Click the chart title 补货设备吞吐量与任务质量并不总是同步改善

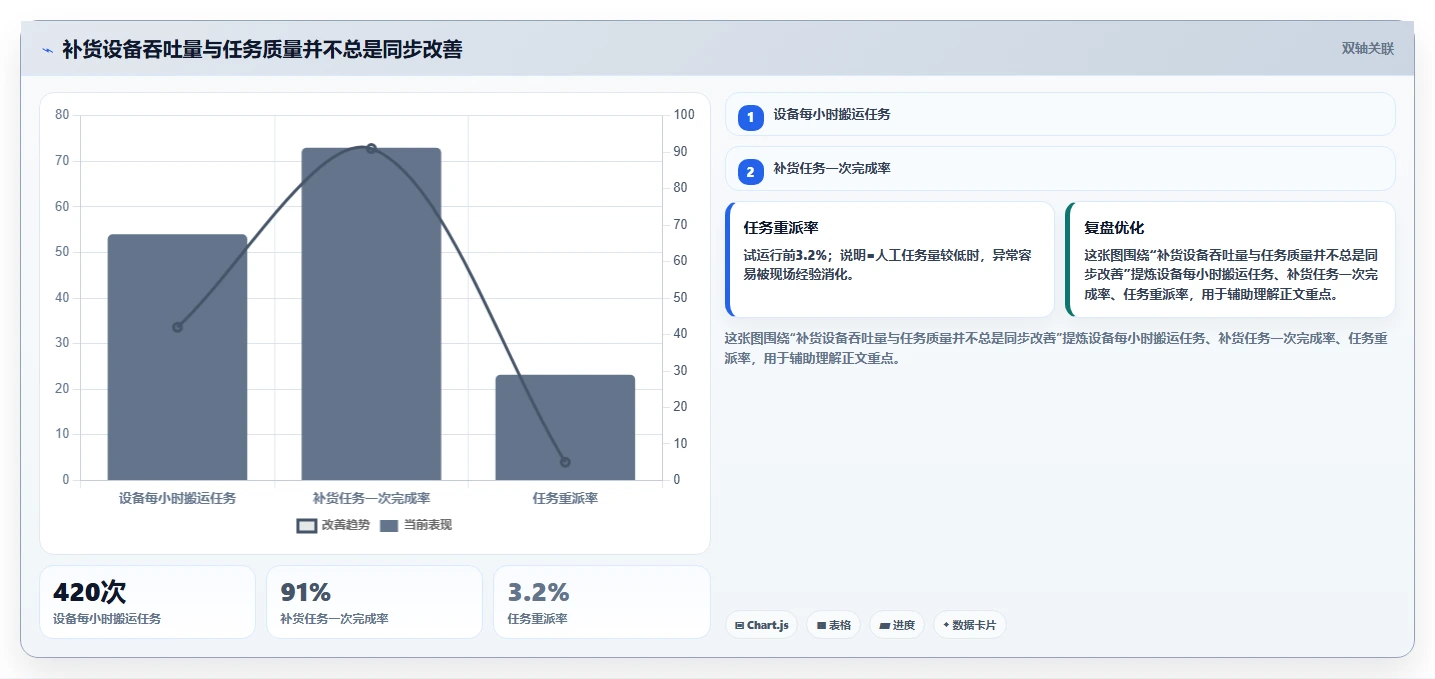click(262, 49)
